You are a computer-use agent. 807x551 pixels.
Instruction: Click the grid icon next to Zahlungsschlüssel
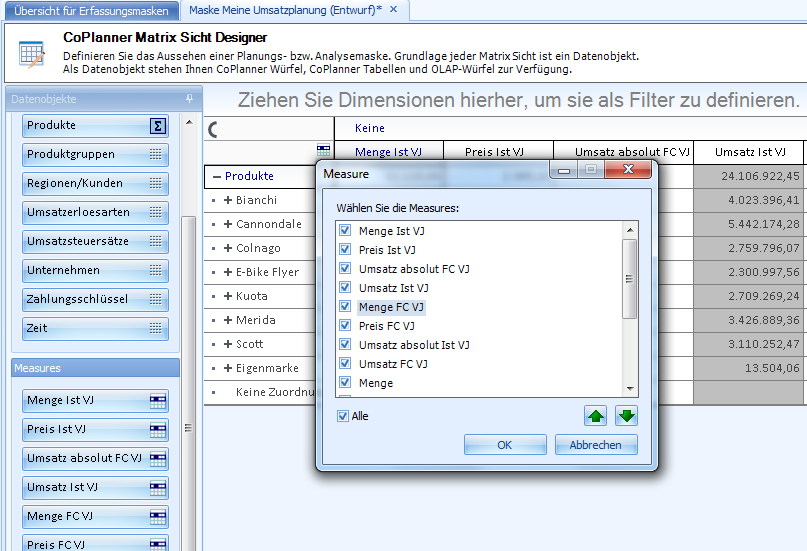click(155, 299)
